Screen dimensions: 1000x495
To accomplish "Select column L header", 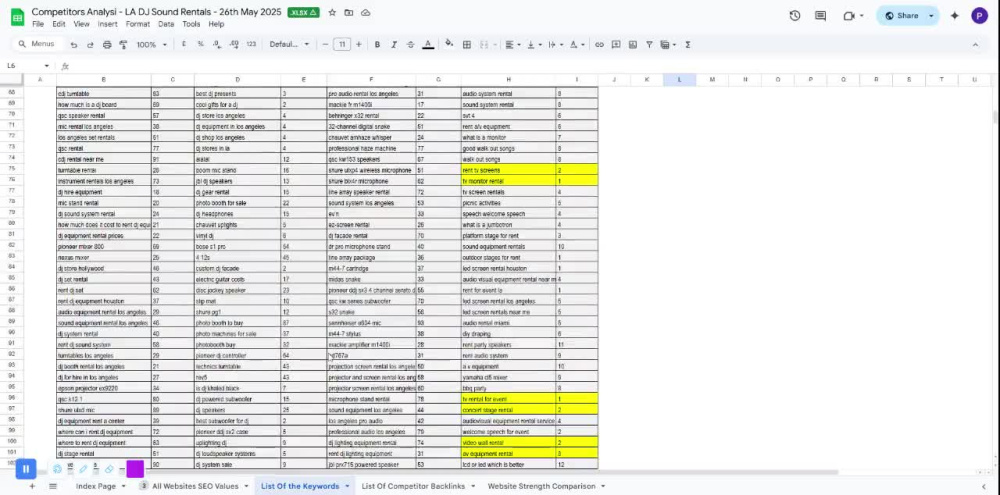I will pyautogui.click(x=679, y=80).
